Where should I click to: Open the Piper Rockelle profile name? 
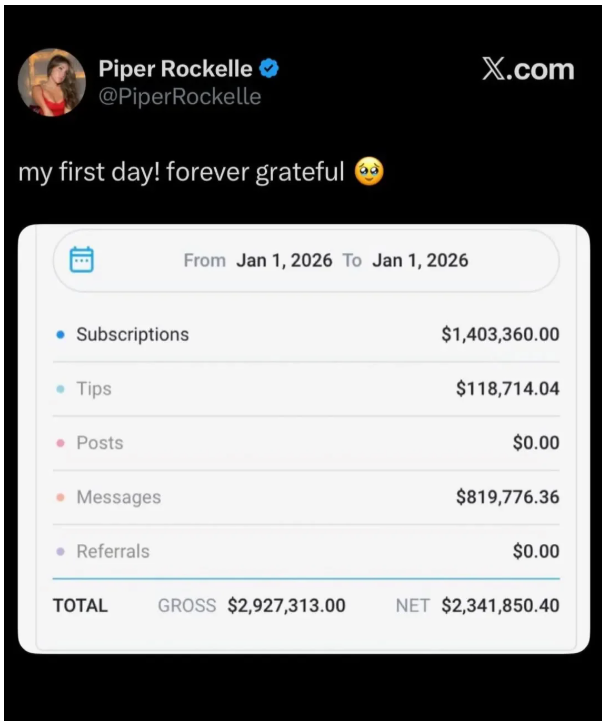tap(175, 69)
